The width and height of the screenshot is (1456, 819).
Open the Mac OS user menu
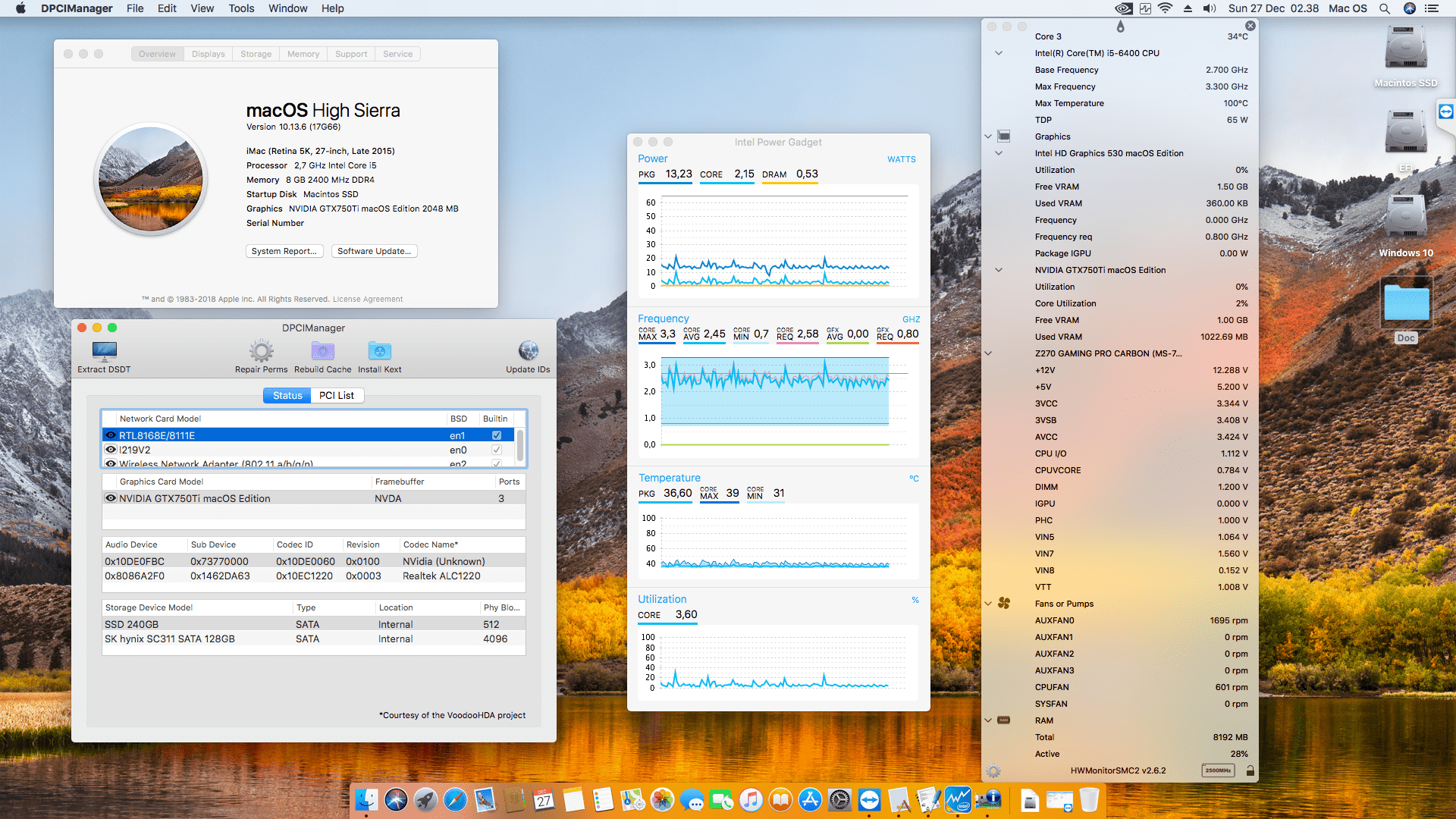[1348, 8]
